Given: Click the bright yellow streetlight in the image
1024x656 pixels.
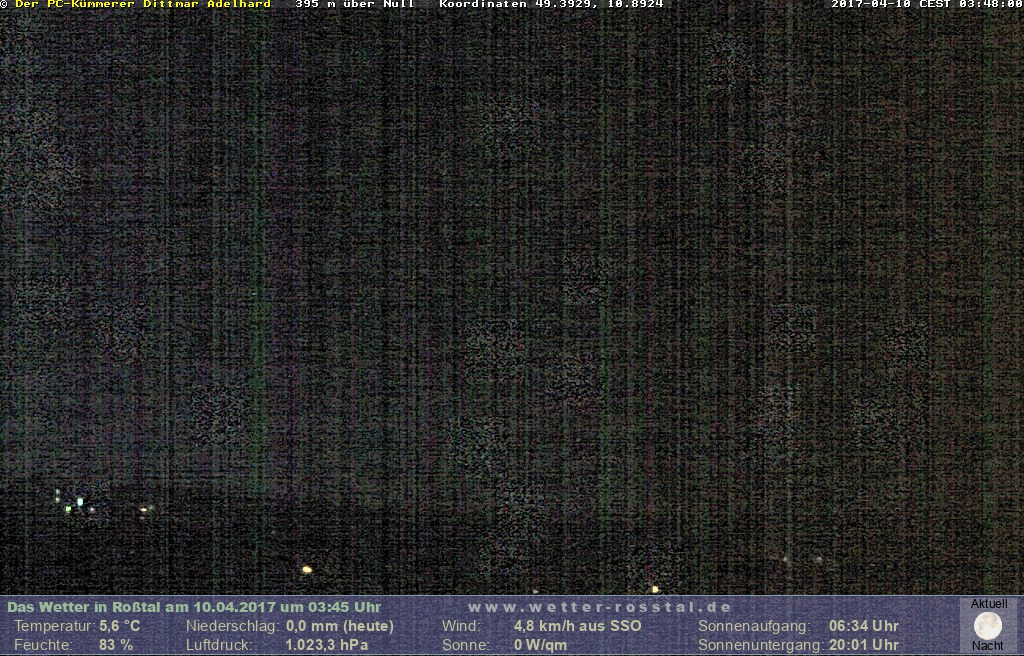Looking at the screenshot, I should coord(307,570).
